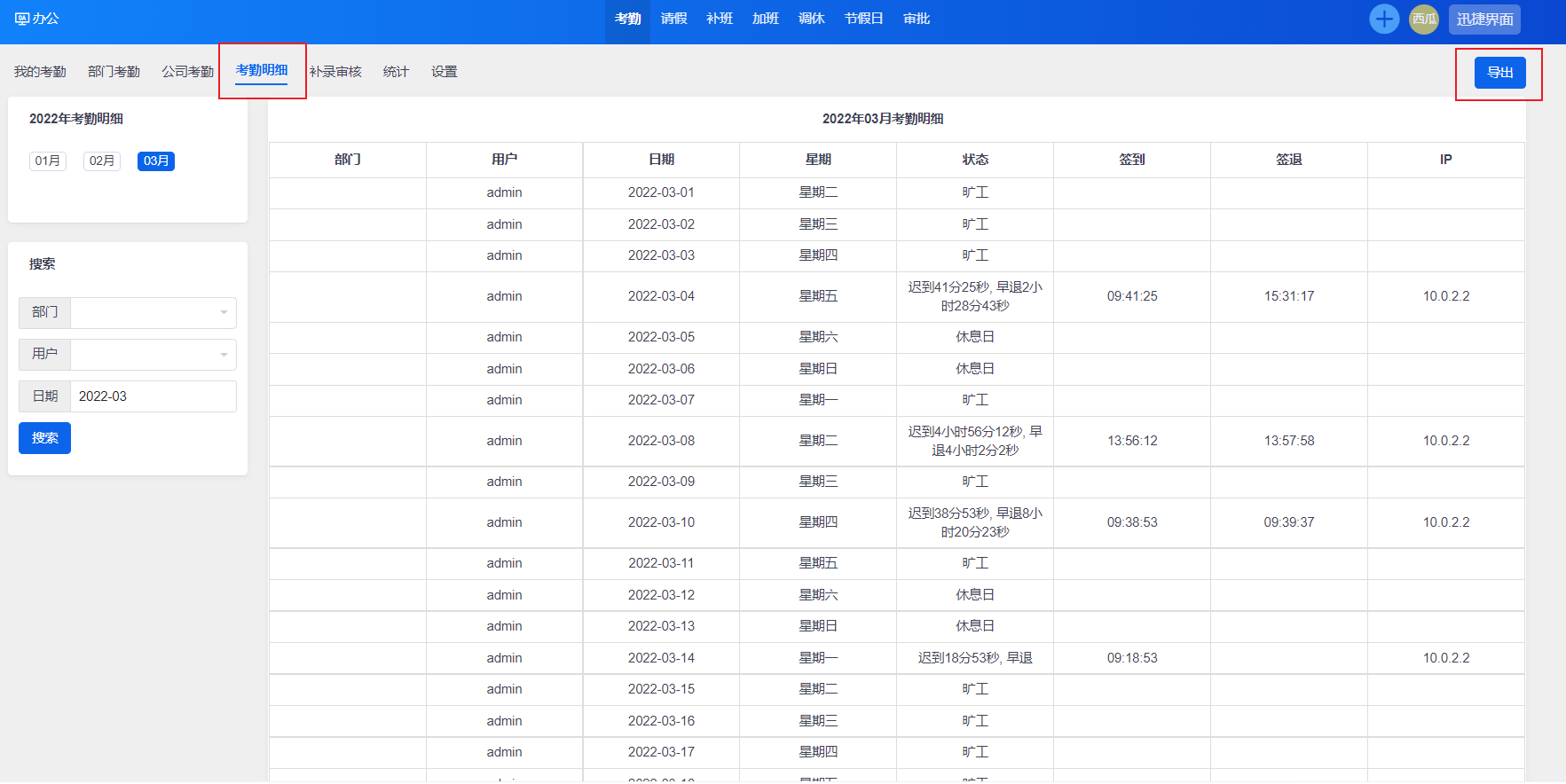Select the 01月 month filter
Screen dimensions: 1566x784
[48, 161]
